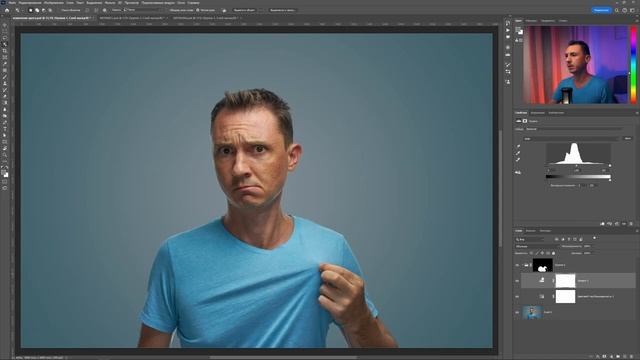Select the Type tool
640x360 pixels.
(x=5, y=129)
